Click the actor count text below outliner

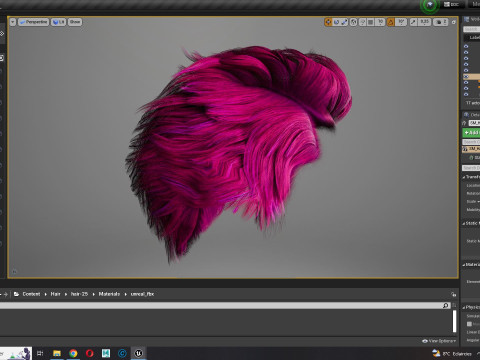(473, 103)
